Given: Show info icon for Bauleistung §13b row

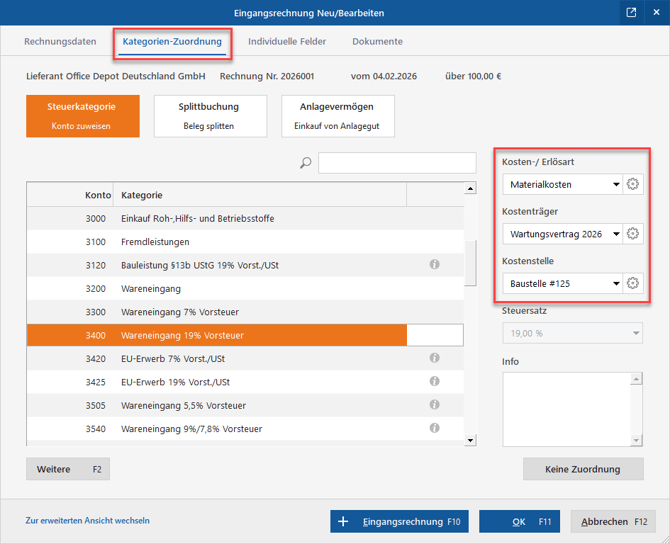Looking at the screenshot, I should coord(435,265).
